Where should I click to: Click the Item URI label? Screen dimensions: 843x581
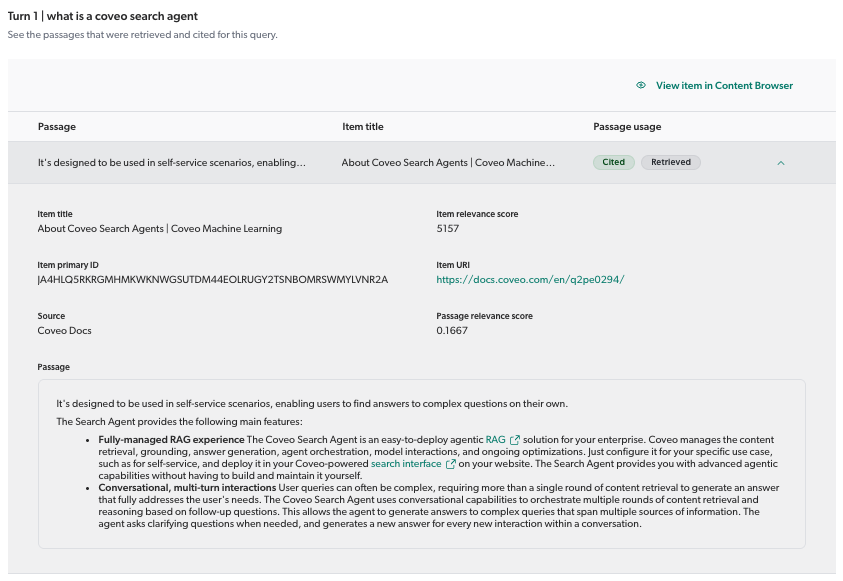tap(453, 265)
